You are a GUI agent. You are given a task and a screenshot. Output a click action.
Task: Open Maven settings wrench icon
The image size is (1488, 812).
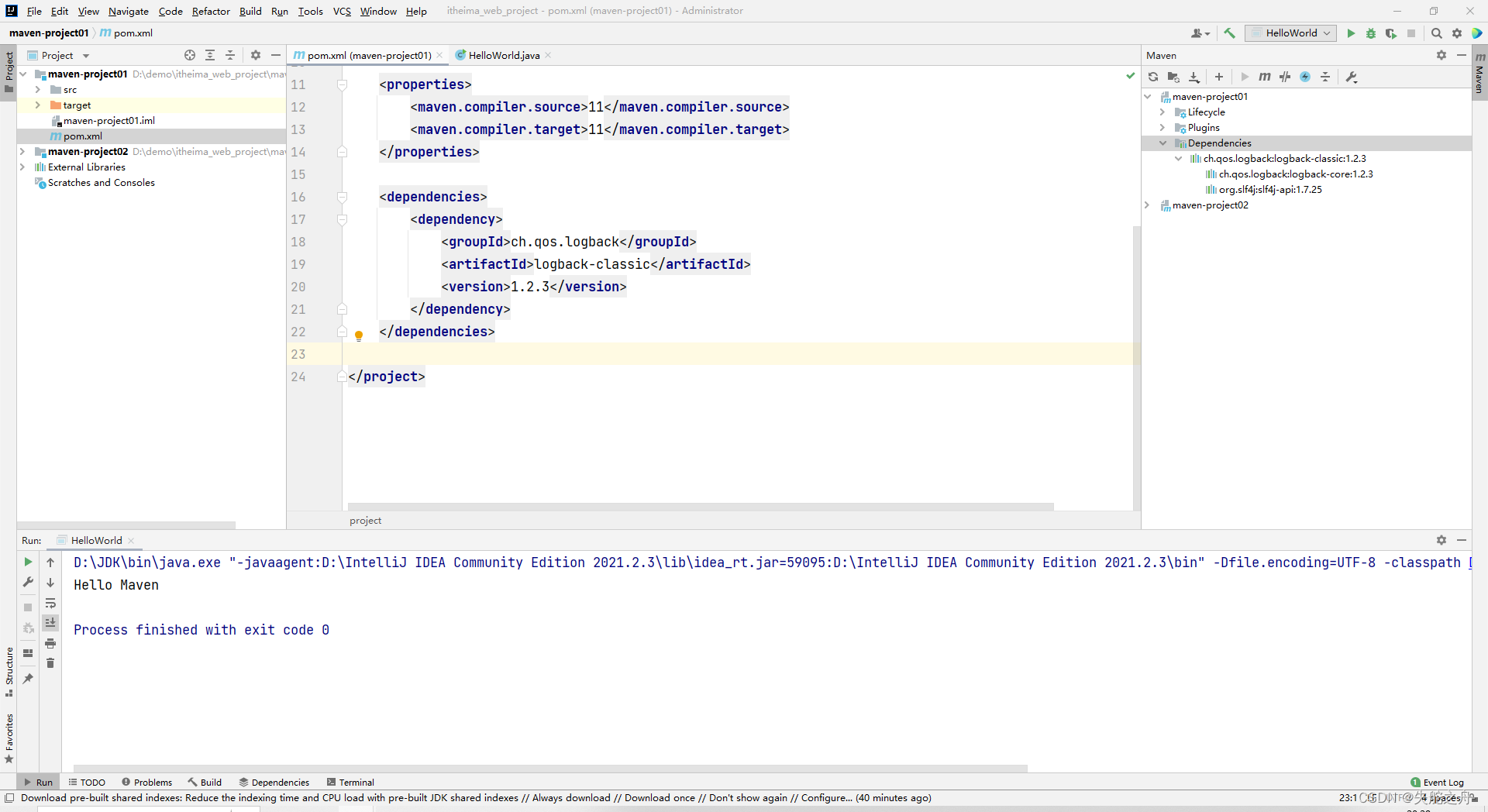[1352, 77]
